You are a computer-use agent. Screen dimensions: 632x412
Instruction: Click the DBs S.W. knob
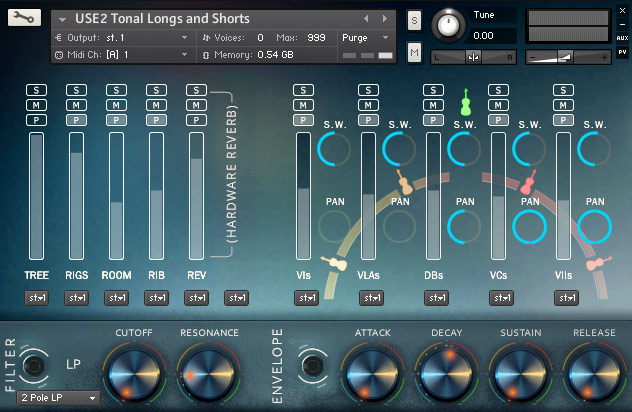pyautogui.click(x=464, y=149)
